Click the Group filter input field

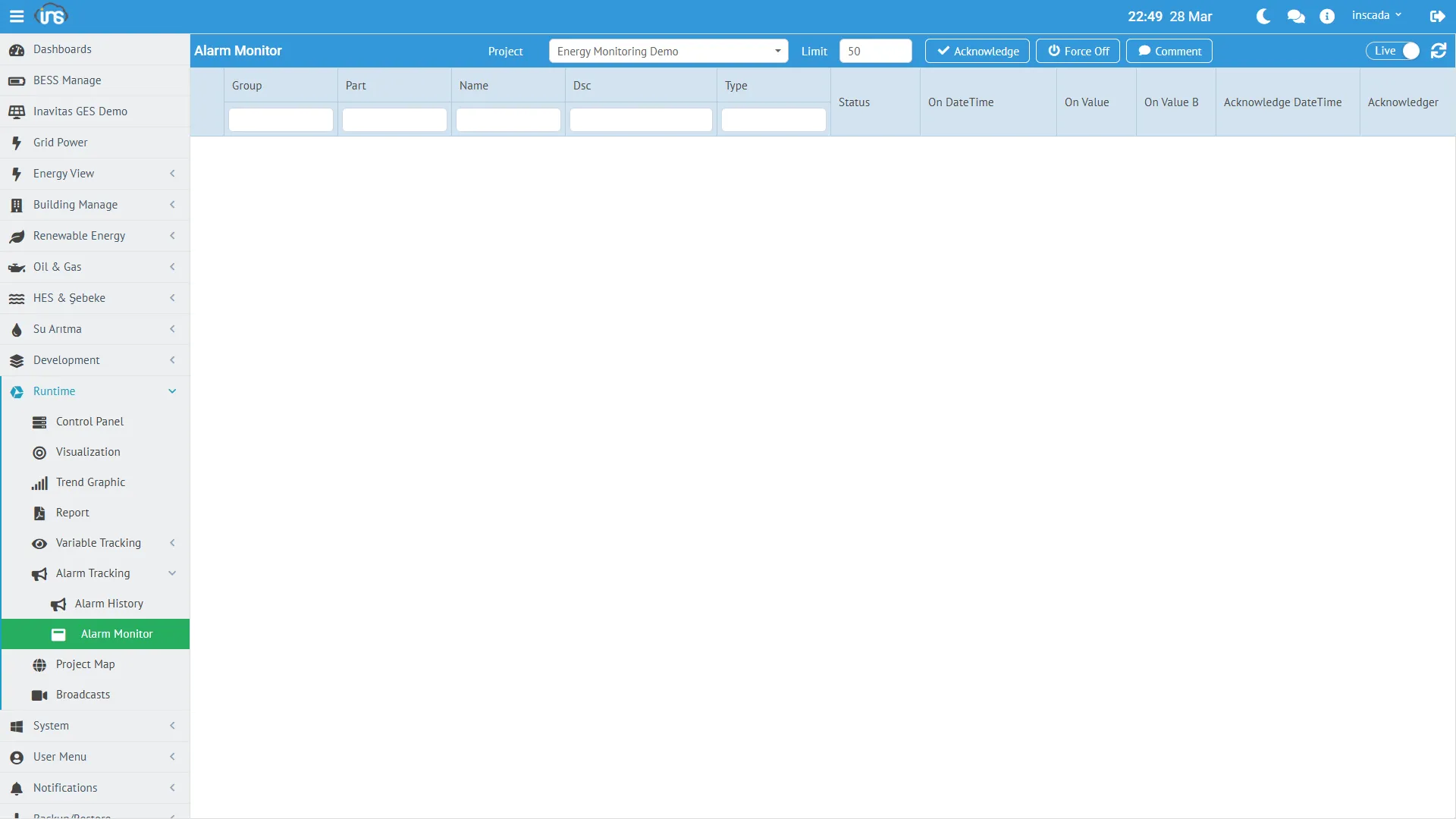pyautogui.click(x=281, y=120)
